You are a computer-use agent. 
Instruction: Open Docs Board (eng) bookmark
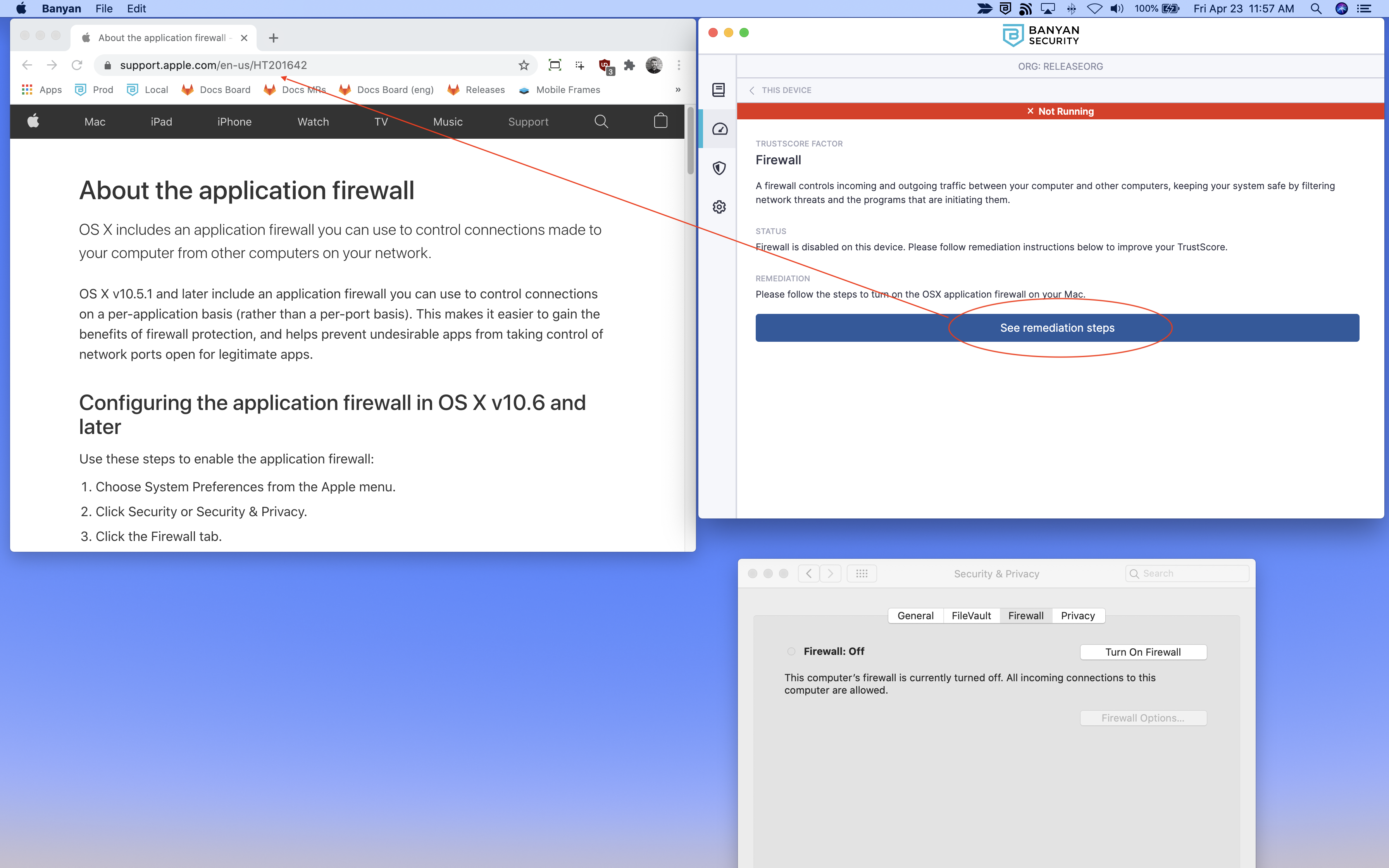coord(386,90)
